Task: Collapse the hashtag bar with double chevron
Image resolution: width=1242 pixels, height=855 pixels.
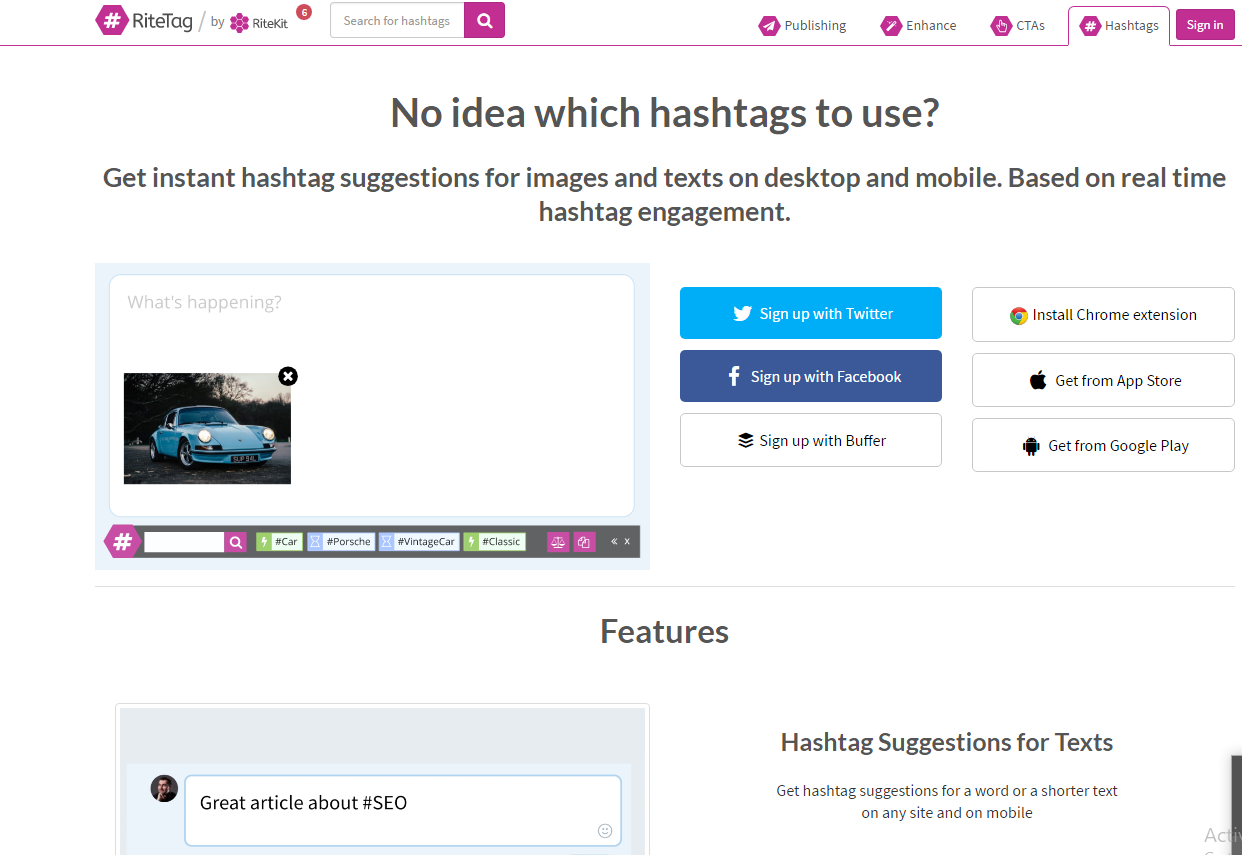Action: 614,542
